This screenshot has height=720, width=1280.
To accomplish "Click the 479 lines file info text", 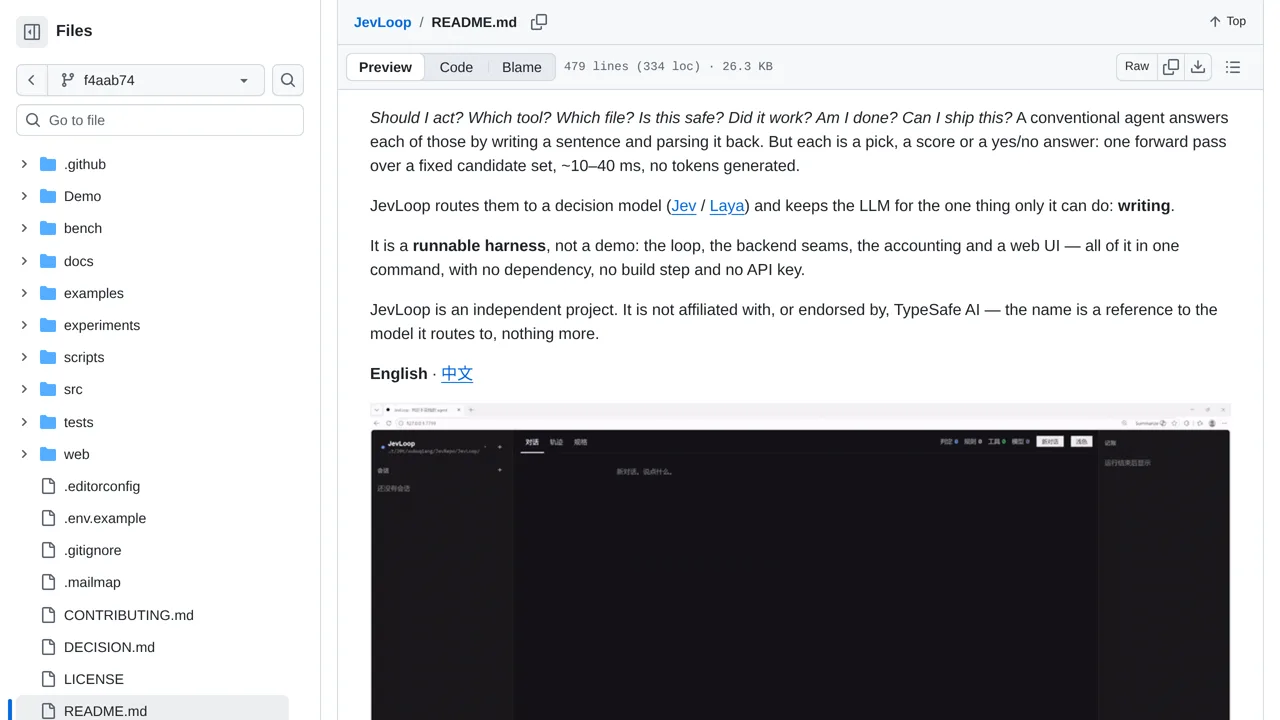I will (x=668, y=67).
